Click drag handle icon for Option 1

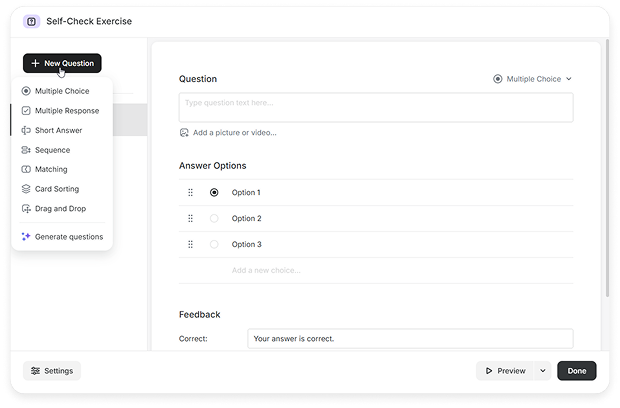pyautogui.click(x=190, y=192)
